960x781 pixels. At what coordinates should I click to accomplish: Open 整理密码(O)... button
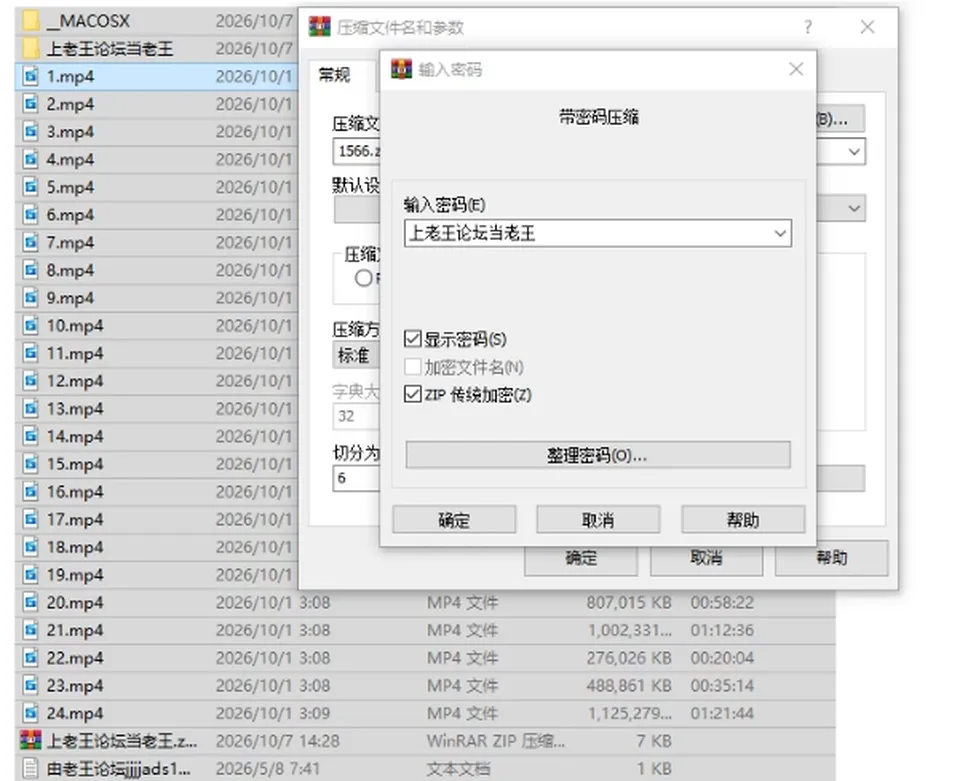tap(598, 455)
